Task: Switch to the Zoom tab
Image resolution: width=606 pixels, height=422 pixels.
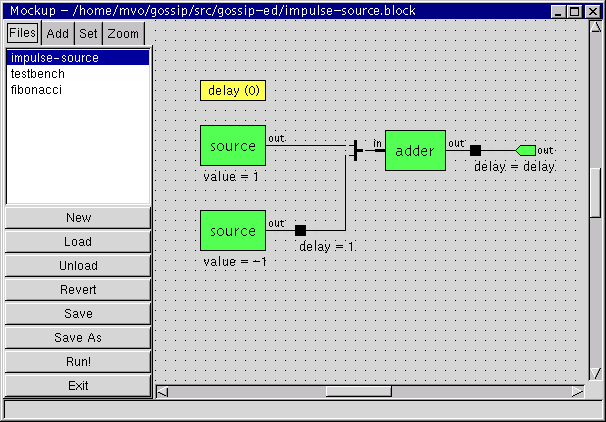Action: pos(123,34)
